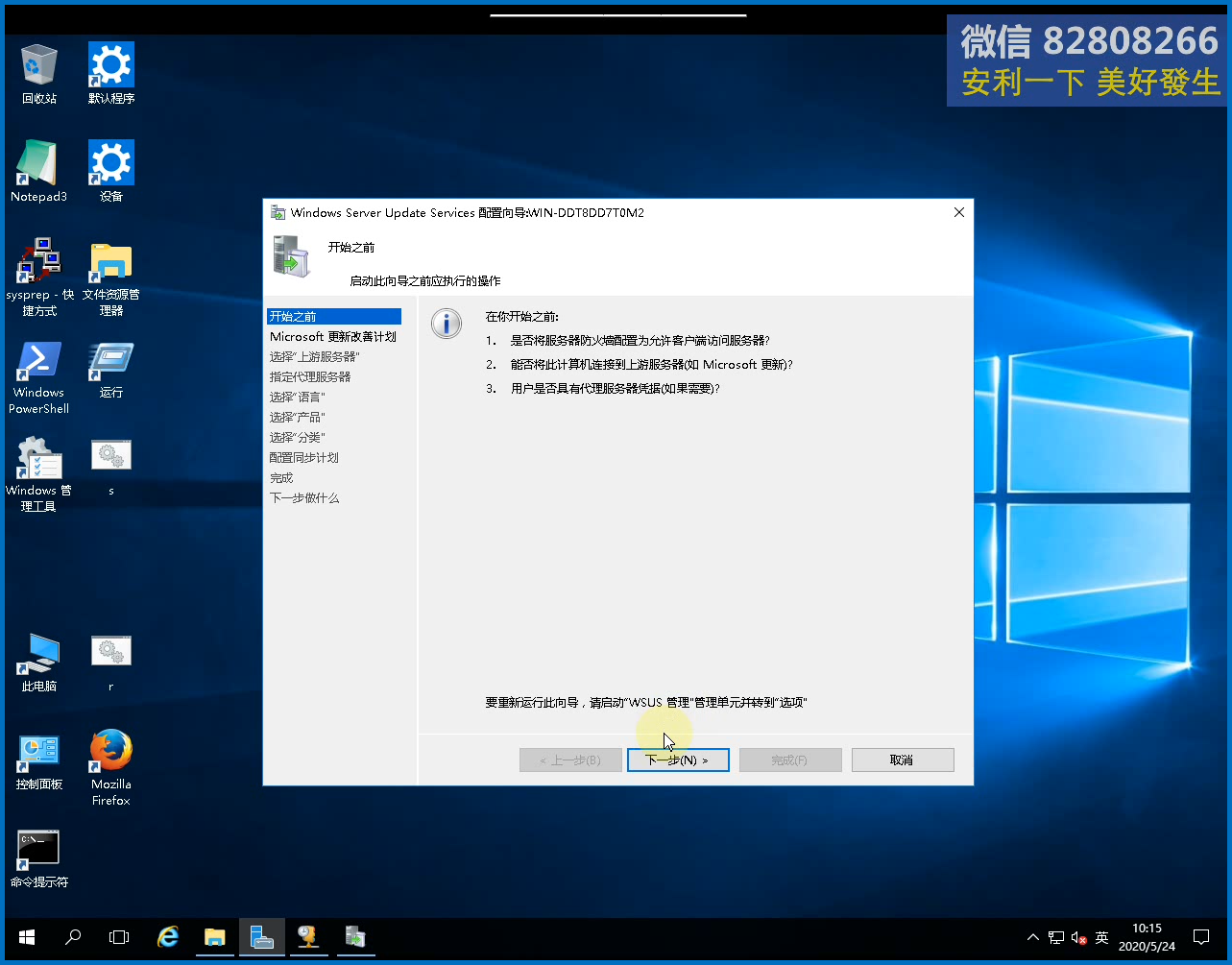Click the WSUS server icon in wizard header
This screenshot has height=965, width=1232.
click(x=291, y=256)
